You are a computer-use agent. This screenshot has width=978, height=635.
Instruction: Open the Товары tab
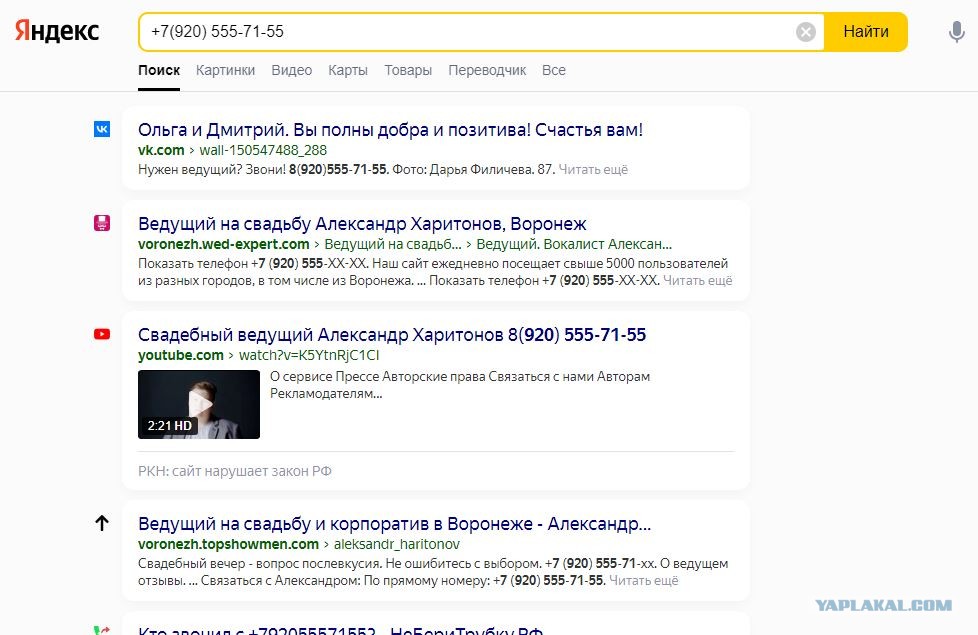point(408,70)
